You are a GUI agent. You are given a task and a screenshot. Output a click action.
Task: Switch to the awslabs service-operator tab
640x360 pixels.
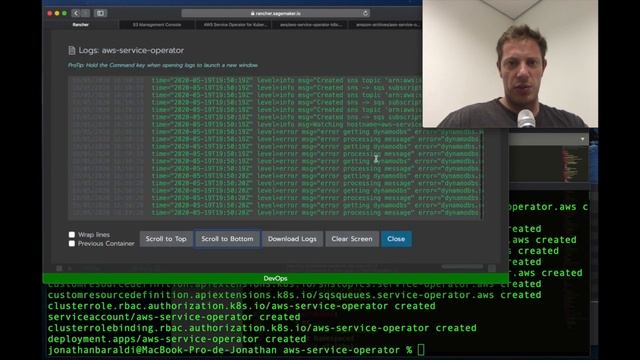point(310,25)
